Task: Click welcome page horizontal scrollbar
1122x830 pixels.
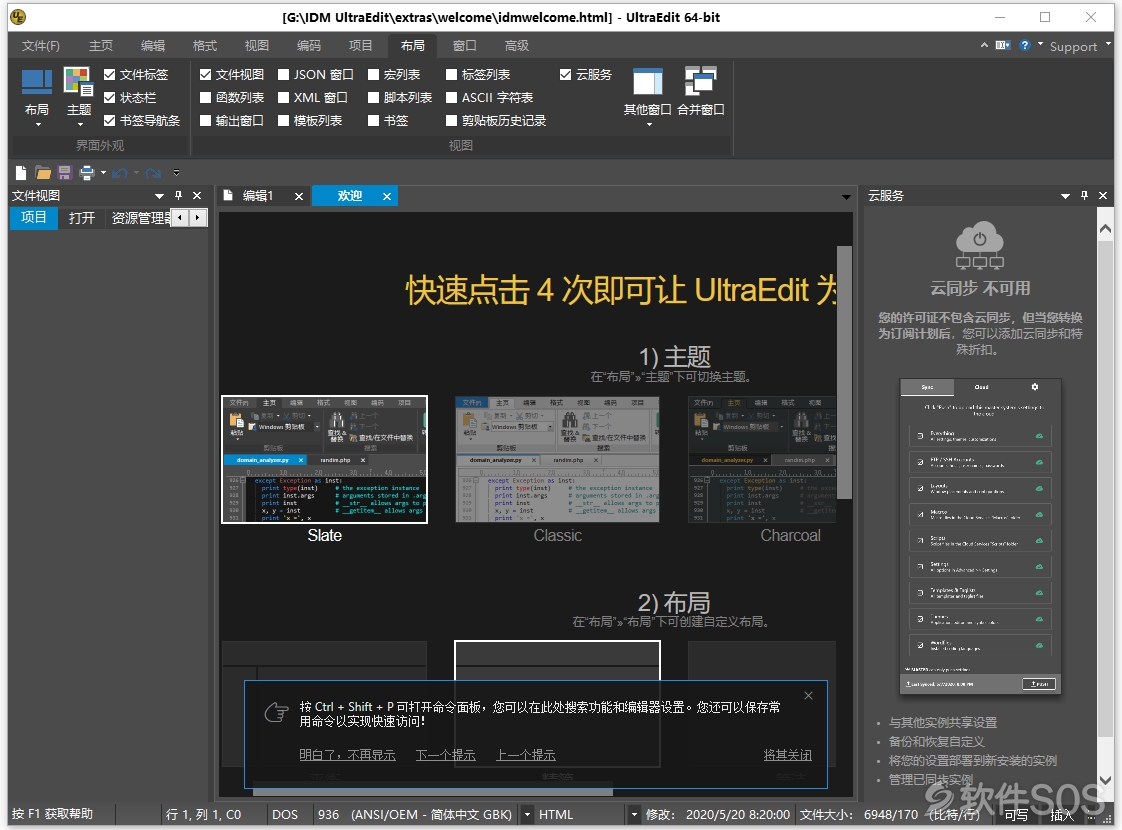Action: tap(433, 791)
